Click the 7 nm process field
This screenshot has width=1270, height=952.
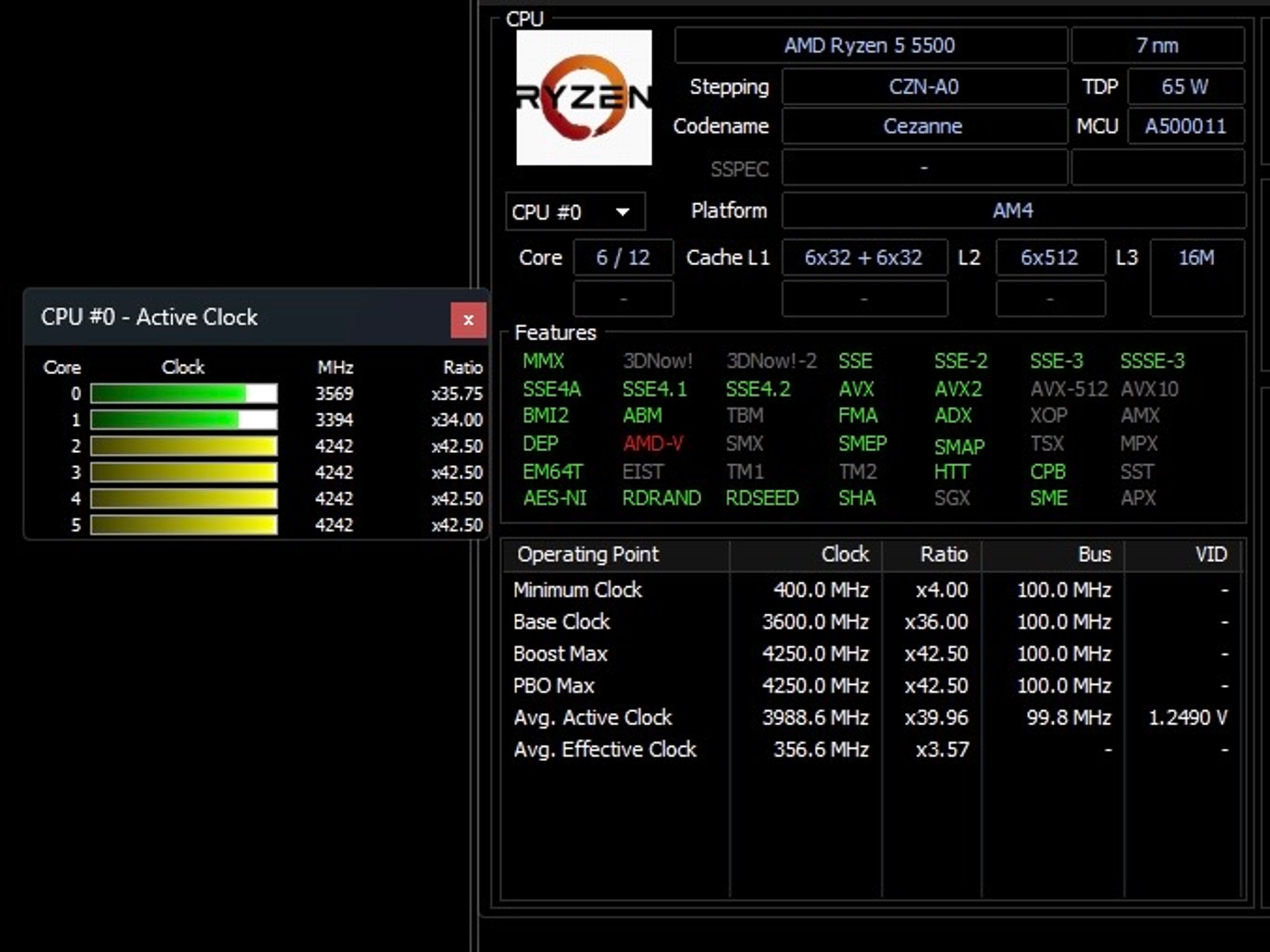click(x=1157, y=45)
